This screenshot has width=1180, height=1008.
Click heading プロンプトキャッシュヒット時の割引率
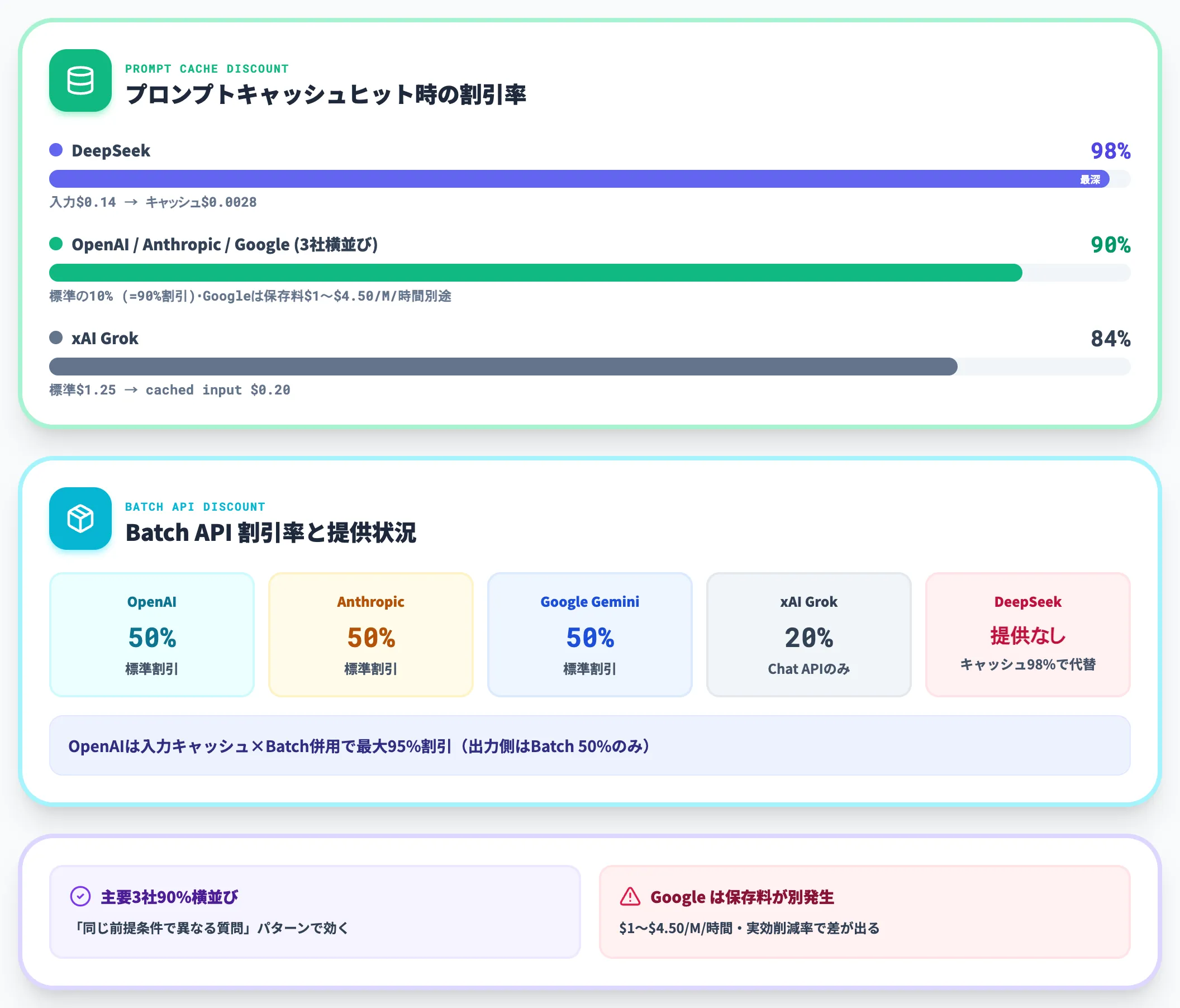tap(326, 94)
